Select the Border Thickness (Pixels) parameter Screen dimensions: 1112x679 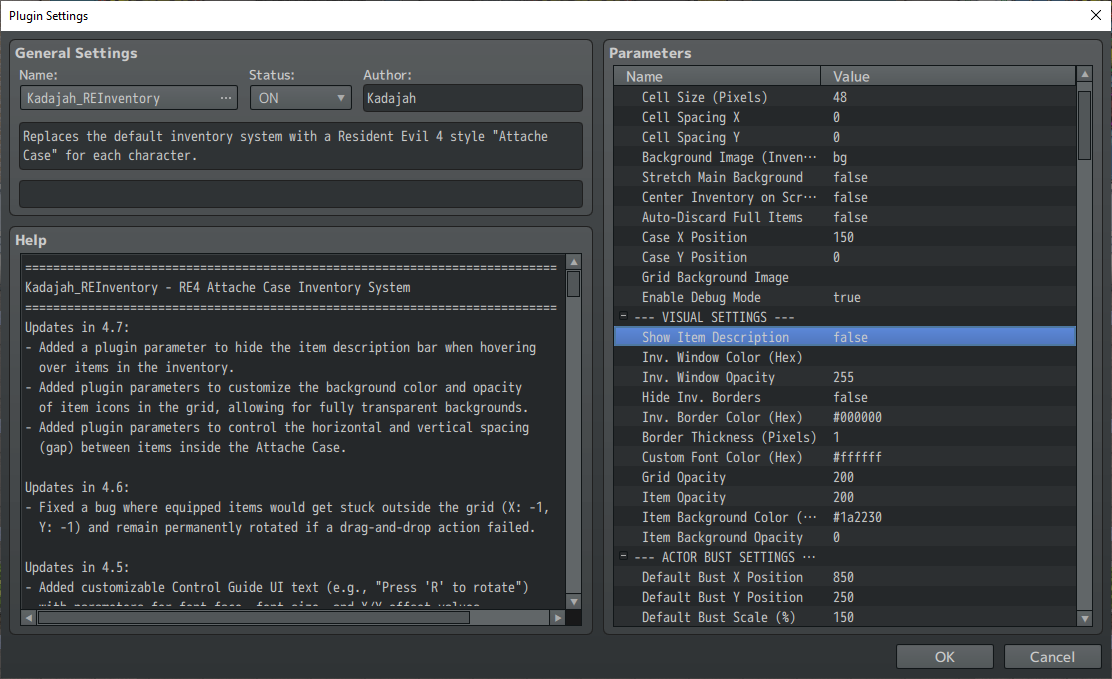tap(845, 437)
